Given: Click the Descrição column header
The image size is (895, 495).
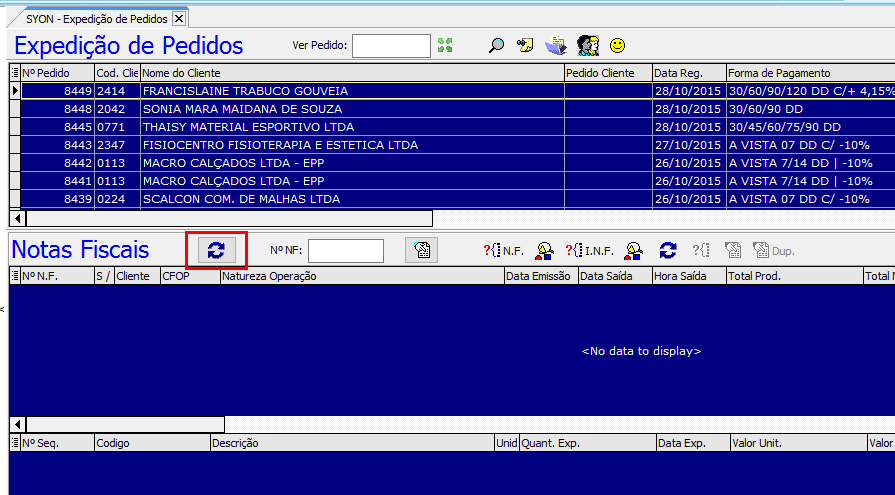Looking at the screenshot, I should click(x=352, y=443).
